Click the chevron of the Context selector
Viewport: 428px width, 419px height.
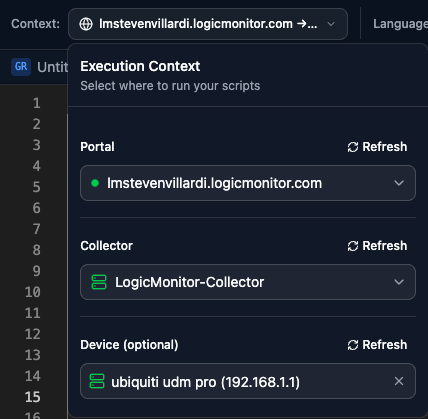(331, 24)
